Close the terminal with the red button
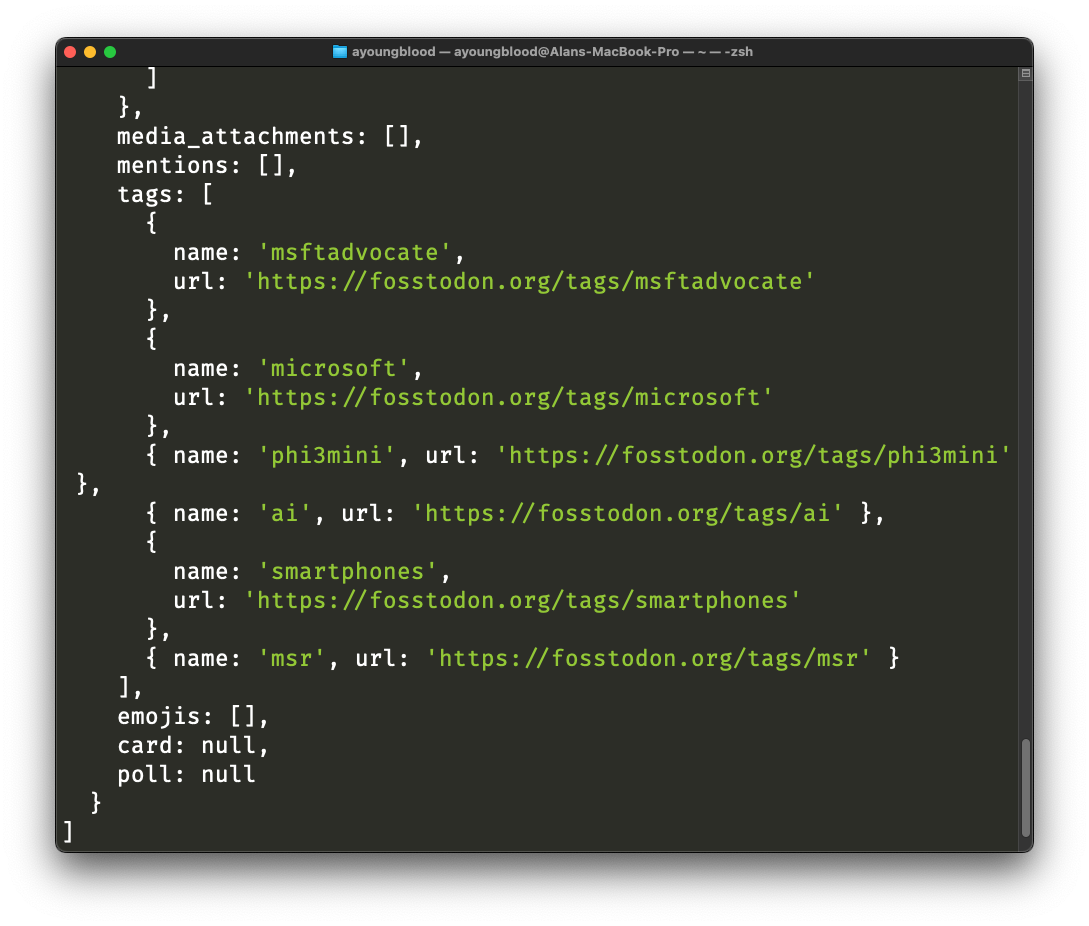The height and width of the screenshot is (926, 1089). (70, 52)
